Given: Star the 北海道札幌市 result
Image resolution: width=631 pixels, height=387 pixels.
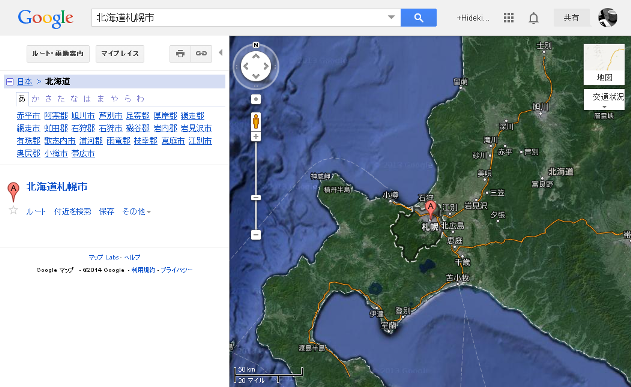Looking at the screenshot, I should 13,210.
